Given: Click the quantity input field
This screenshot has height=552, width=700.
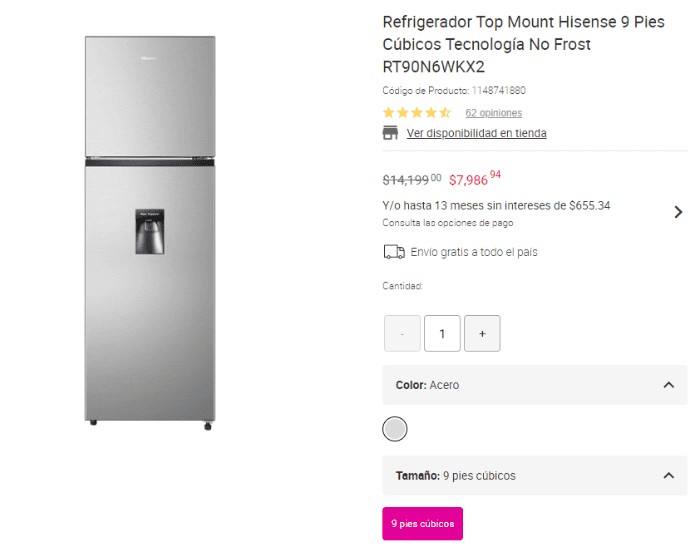Looking at the screenshot, I should [x=442, y=334].
